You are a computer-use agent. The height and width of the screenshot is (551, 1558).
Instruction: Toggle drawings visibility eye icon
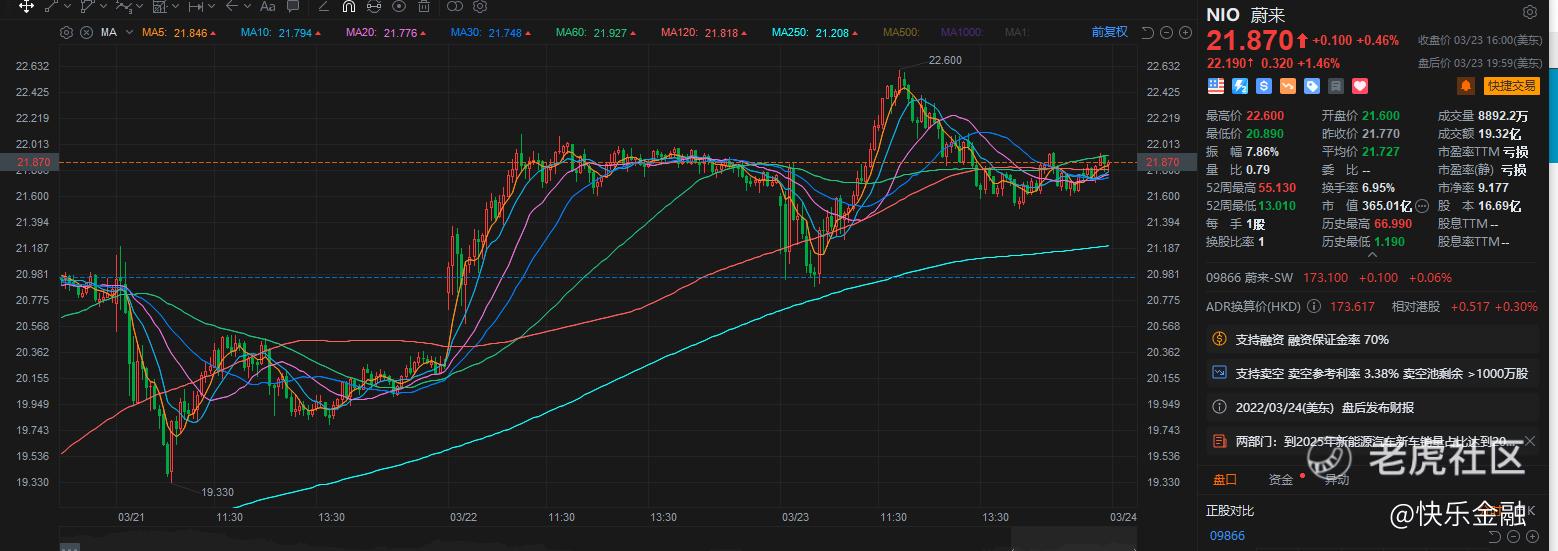click(399, 6)
